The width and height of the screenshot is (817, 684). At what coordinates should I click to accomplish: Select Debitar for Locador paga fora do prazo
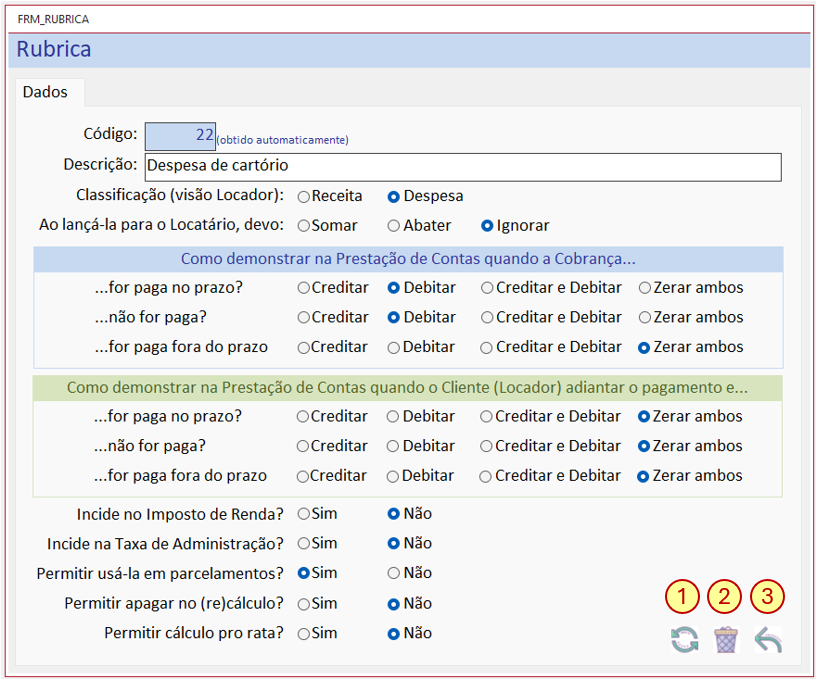click(x=393, y=477)
